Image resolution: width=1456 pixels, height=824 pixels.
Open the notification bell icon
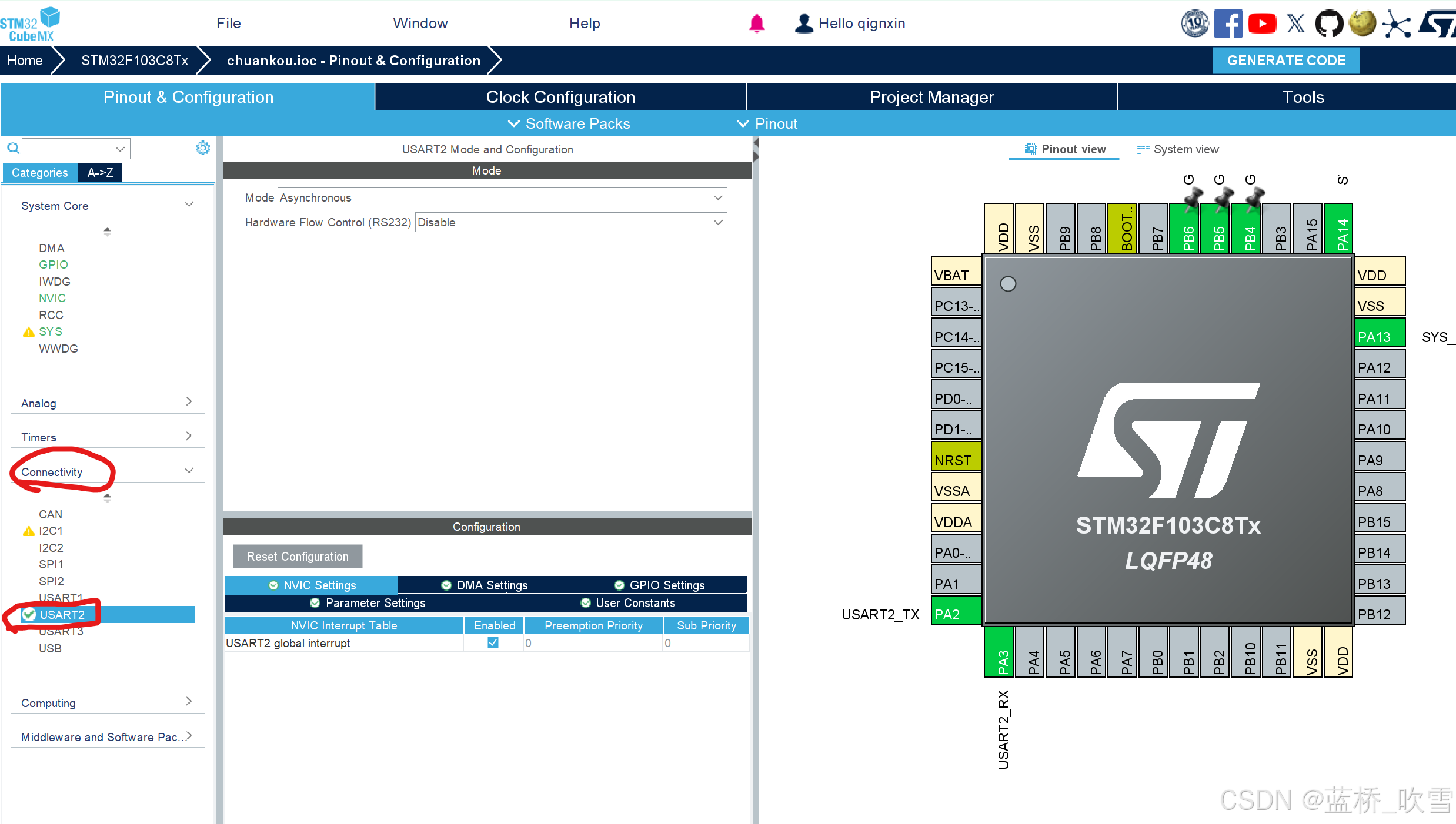[x=757, y=24]
